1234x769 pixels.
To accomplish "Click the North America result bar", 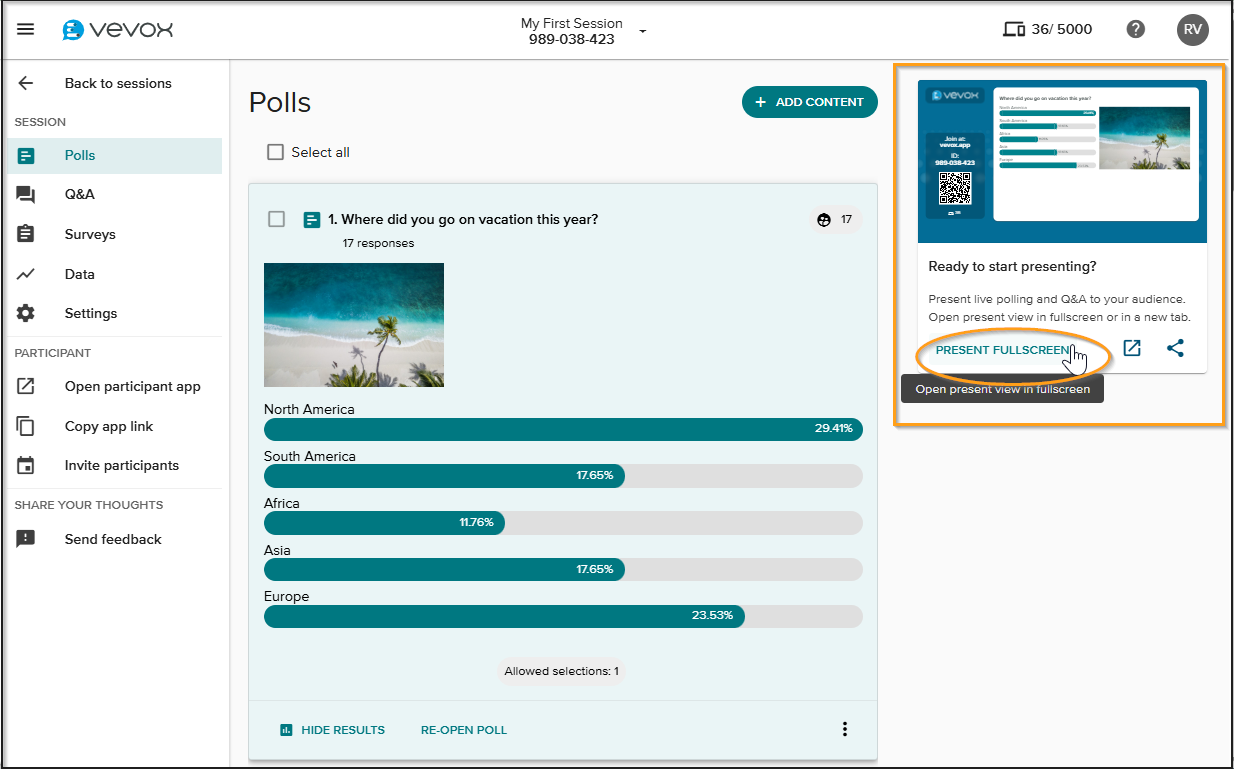I will tap(562, 429).
